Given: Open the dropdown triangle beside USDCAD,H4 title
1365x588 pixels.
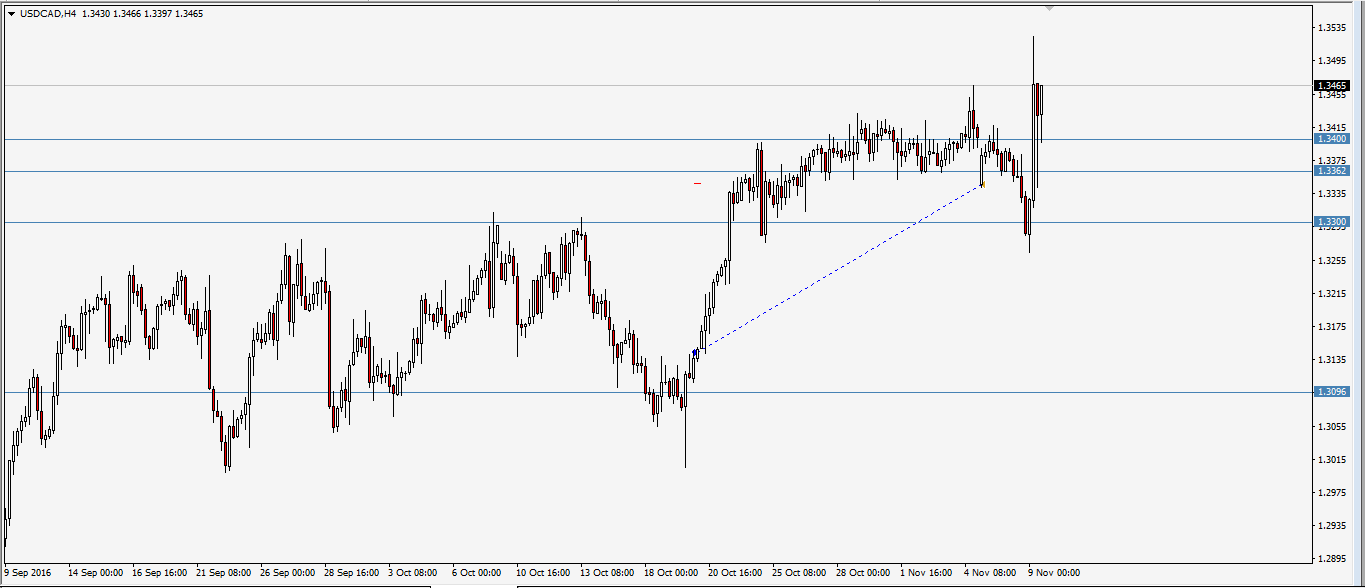Looking at the screenshot, I should (11, 14).
